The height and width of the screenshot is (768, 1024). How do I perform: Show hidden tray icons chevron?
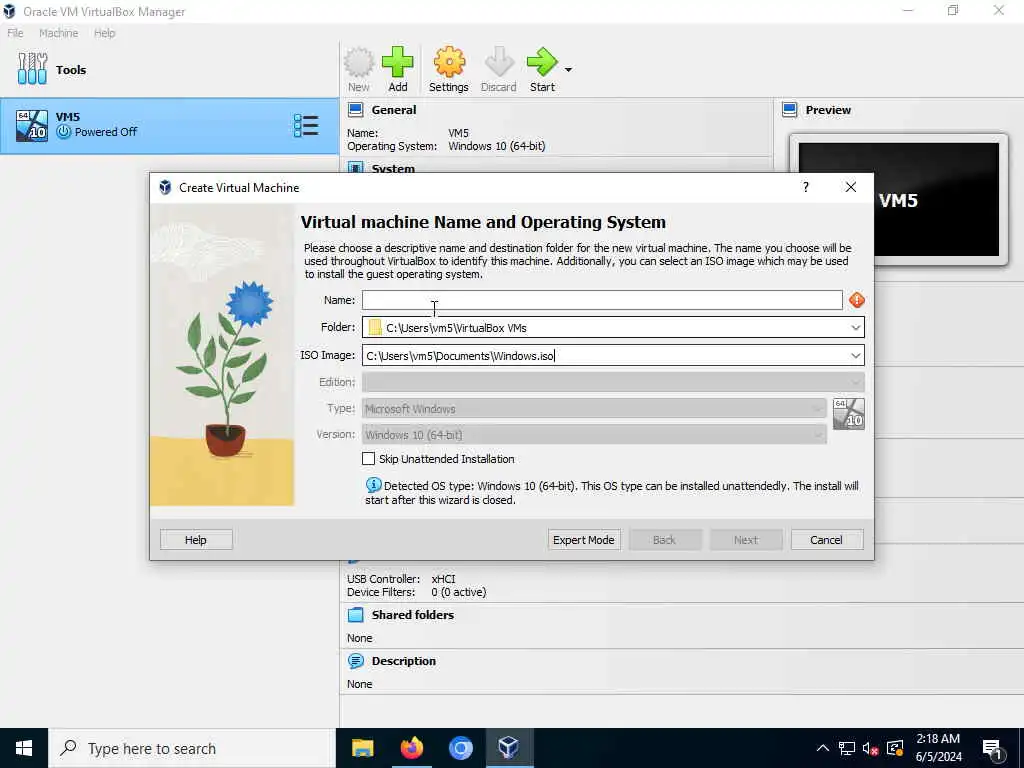coord(823,748)
